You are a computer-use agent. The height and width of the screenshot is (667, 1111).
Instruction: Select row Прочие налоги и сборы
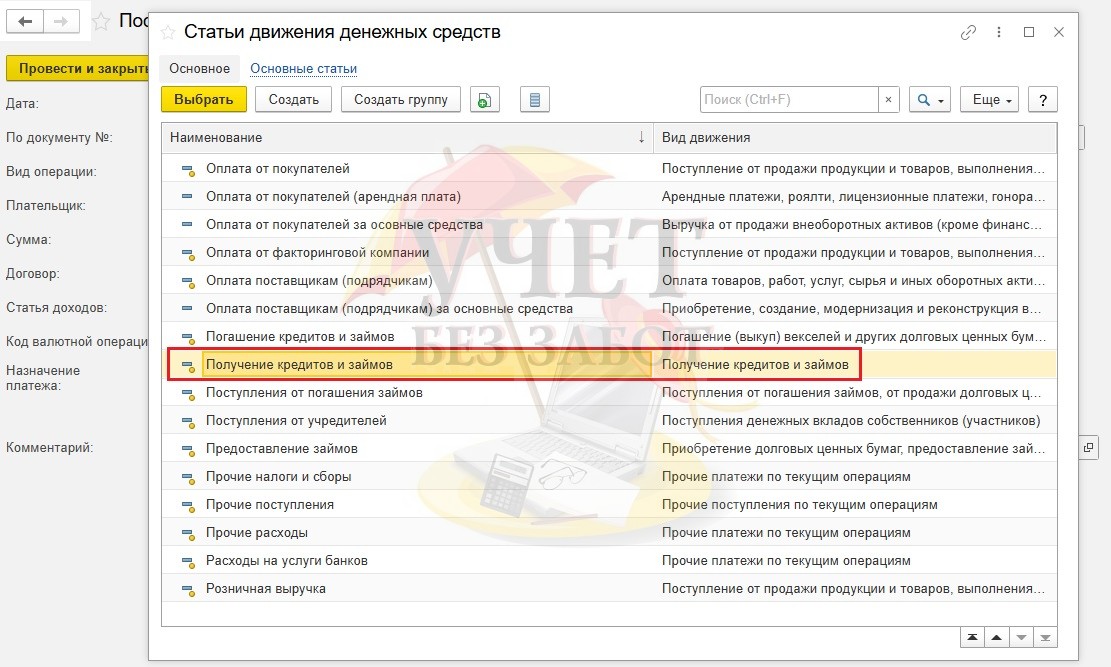pyautogui.click(x=609, y=476)
